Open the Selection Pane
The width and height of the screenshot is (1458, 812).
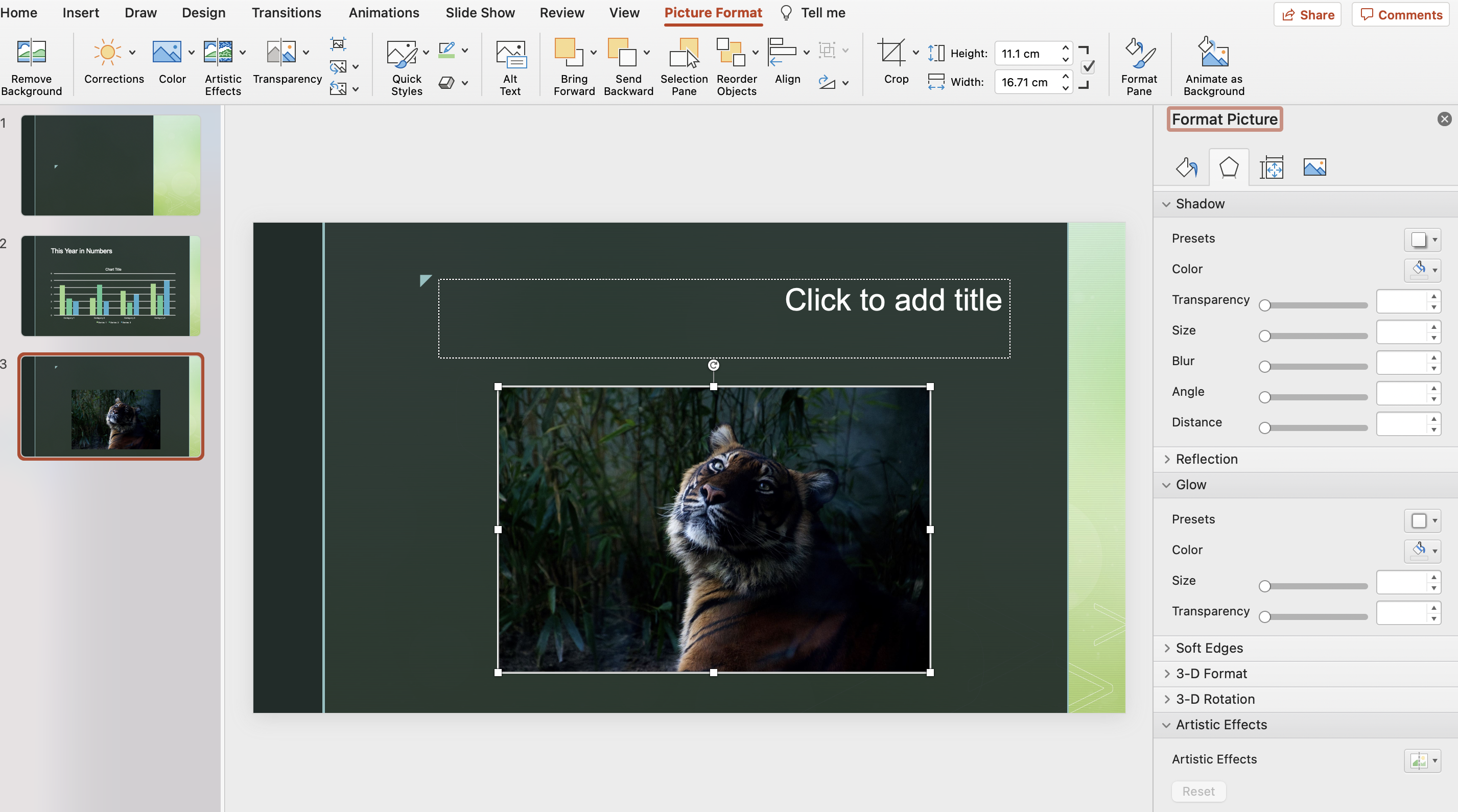point(683,53)
